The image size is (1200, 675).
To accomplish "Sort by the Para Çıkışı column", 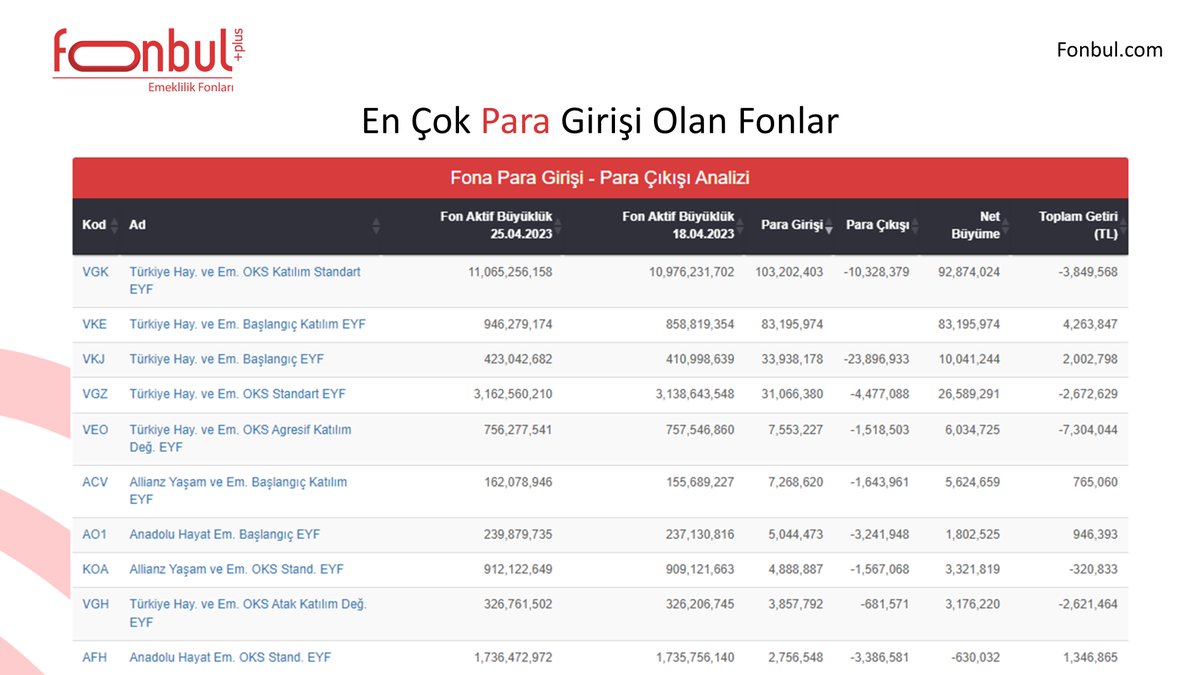I will (x=882, y=225).
